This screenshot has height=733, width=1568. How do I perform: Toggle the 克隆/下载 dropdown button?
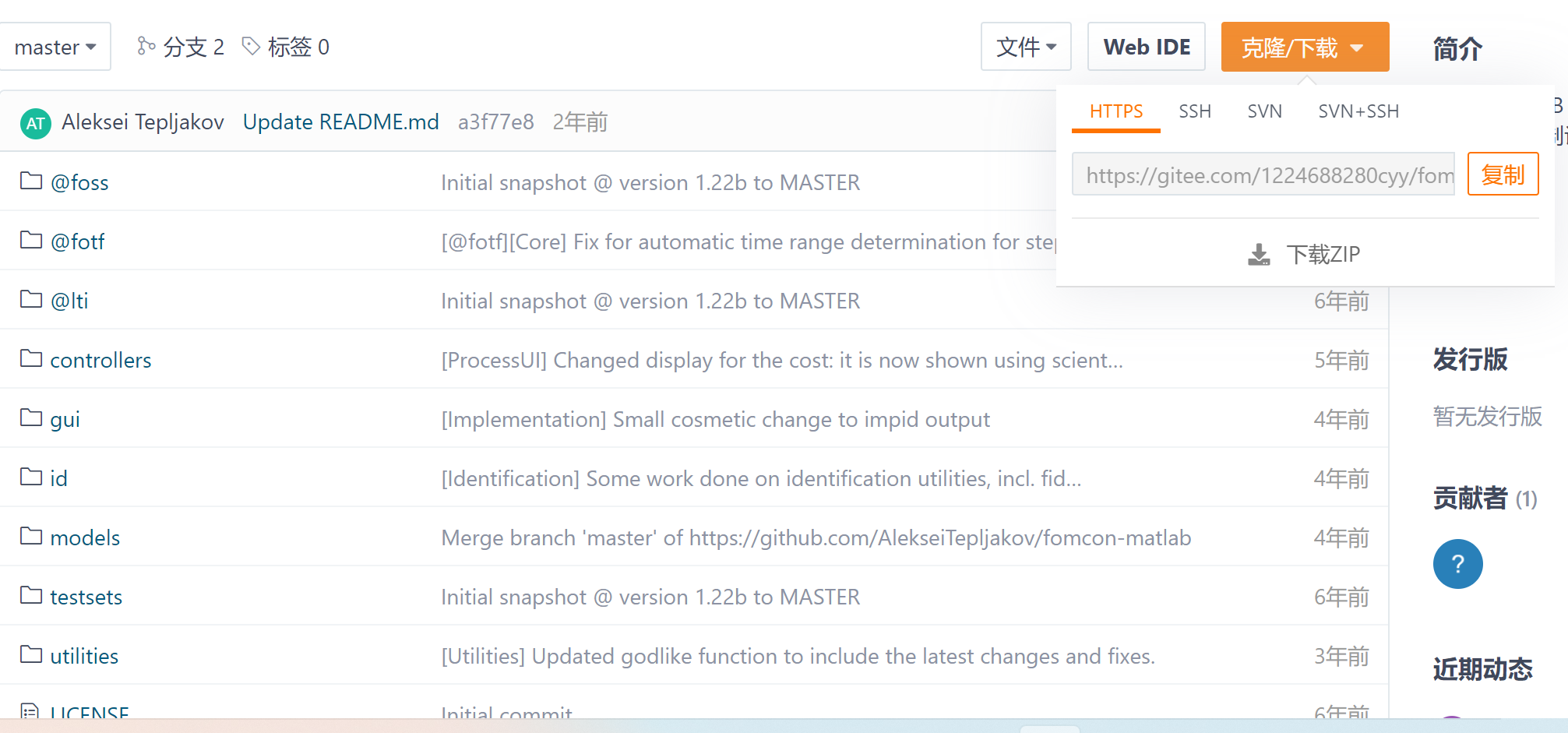click(1305, 47)
